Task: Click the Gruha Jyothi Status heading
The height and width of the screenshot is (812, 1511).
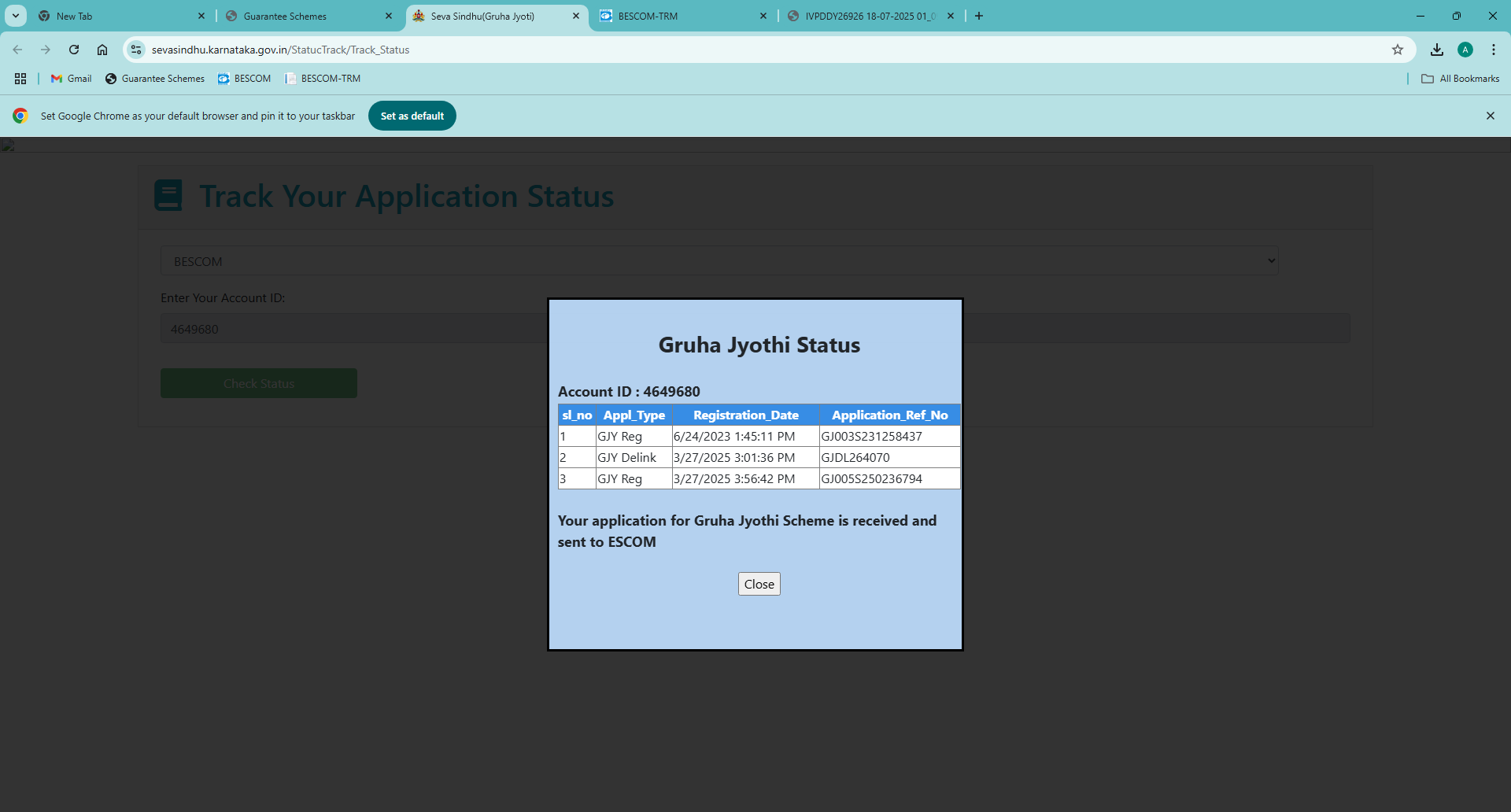Action: [x=759, y=345]
